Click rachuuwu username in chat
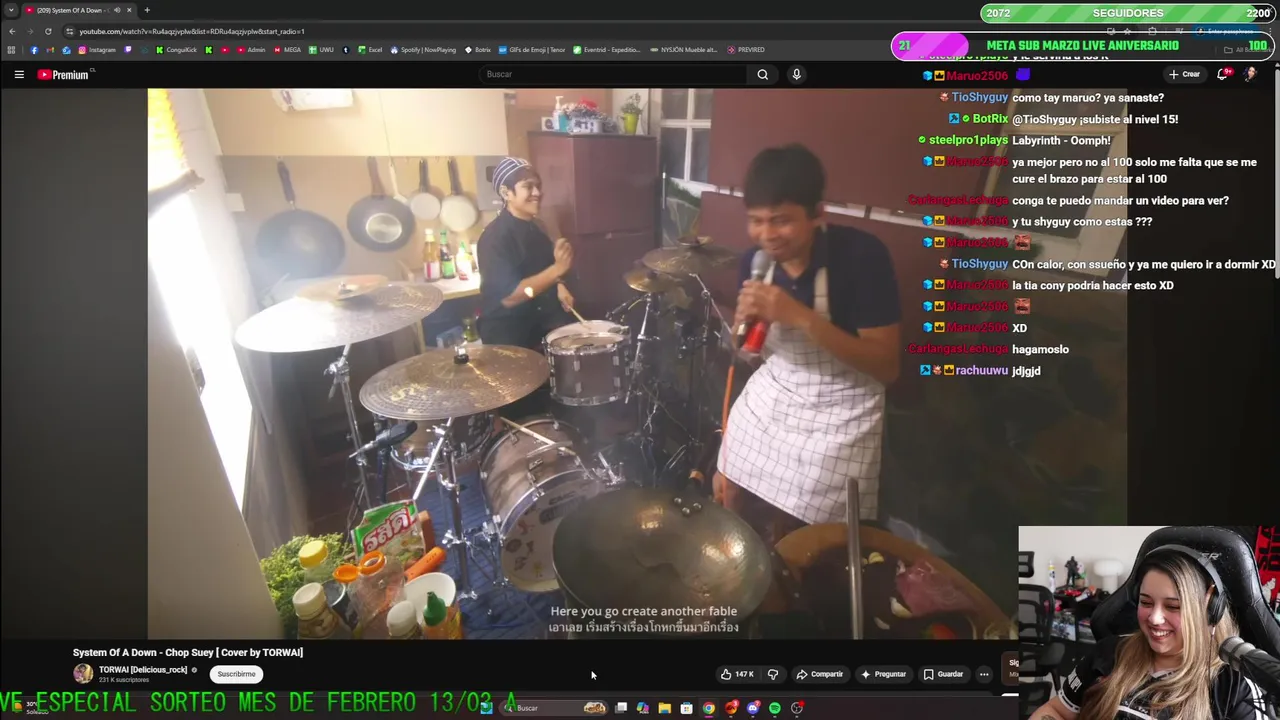This screenshot has height=720, width=1280. click(x=982, y=370)
